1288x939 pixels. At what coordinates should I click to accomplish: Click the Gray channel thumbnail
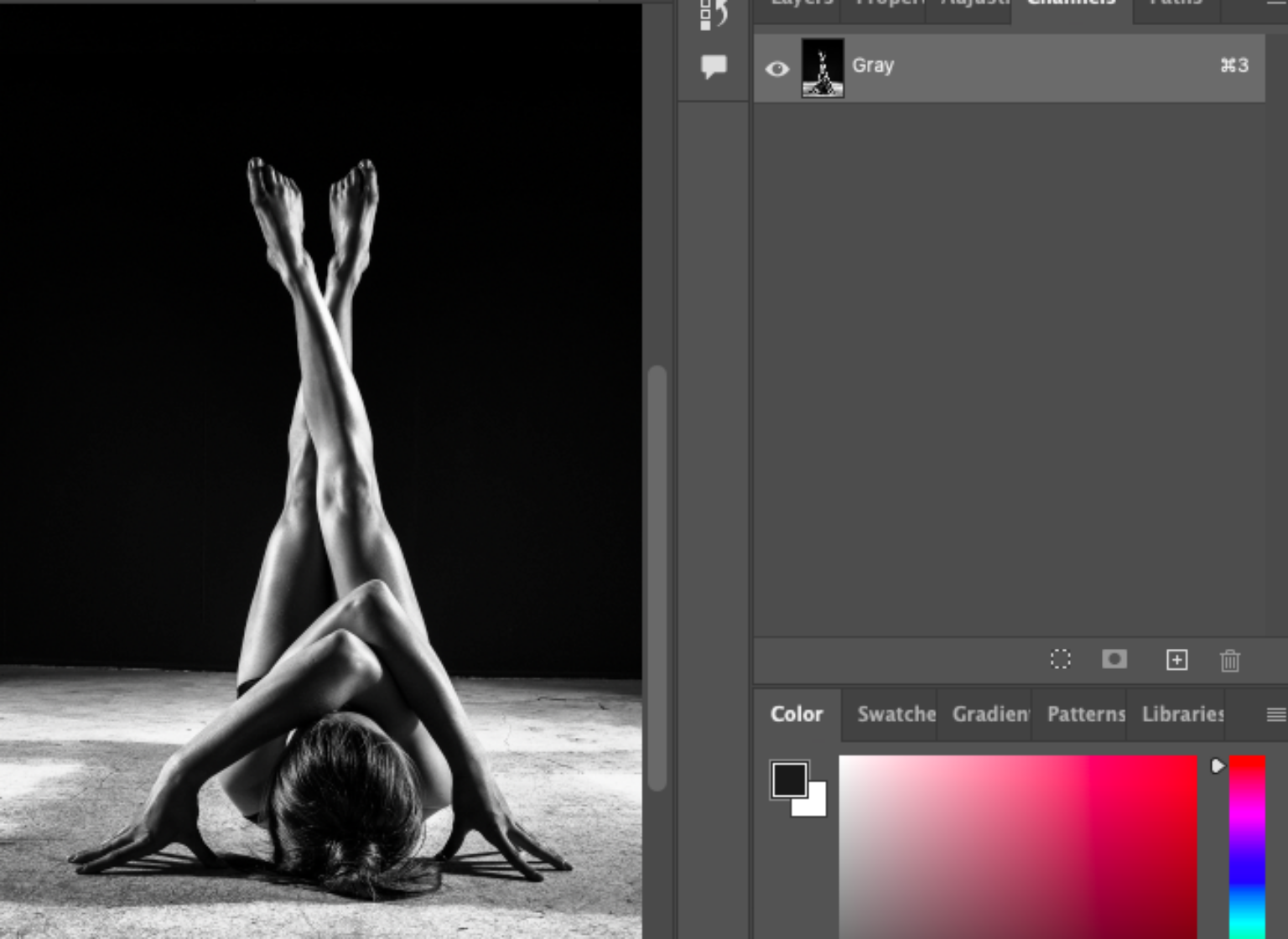pos(823,66)
